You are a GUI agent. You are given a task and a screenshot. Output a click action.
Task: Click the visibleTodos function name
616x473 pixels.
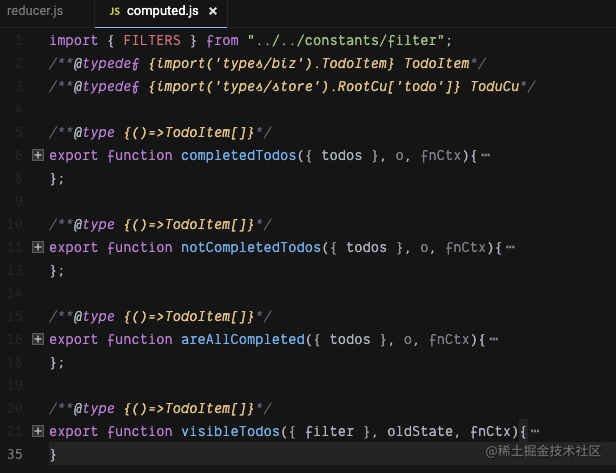click(x=230, y=431)
